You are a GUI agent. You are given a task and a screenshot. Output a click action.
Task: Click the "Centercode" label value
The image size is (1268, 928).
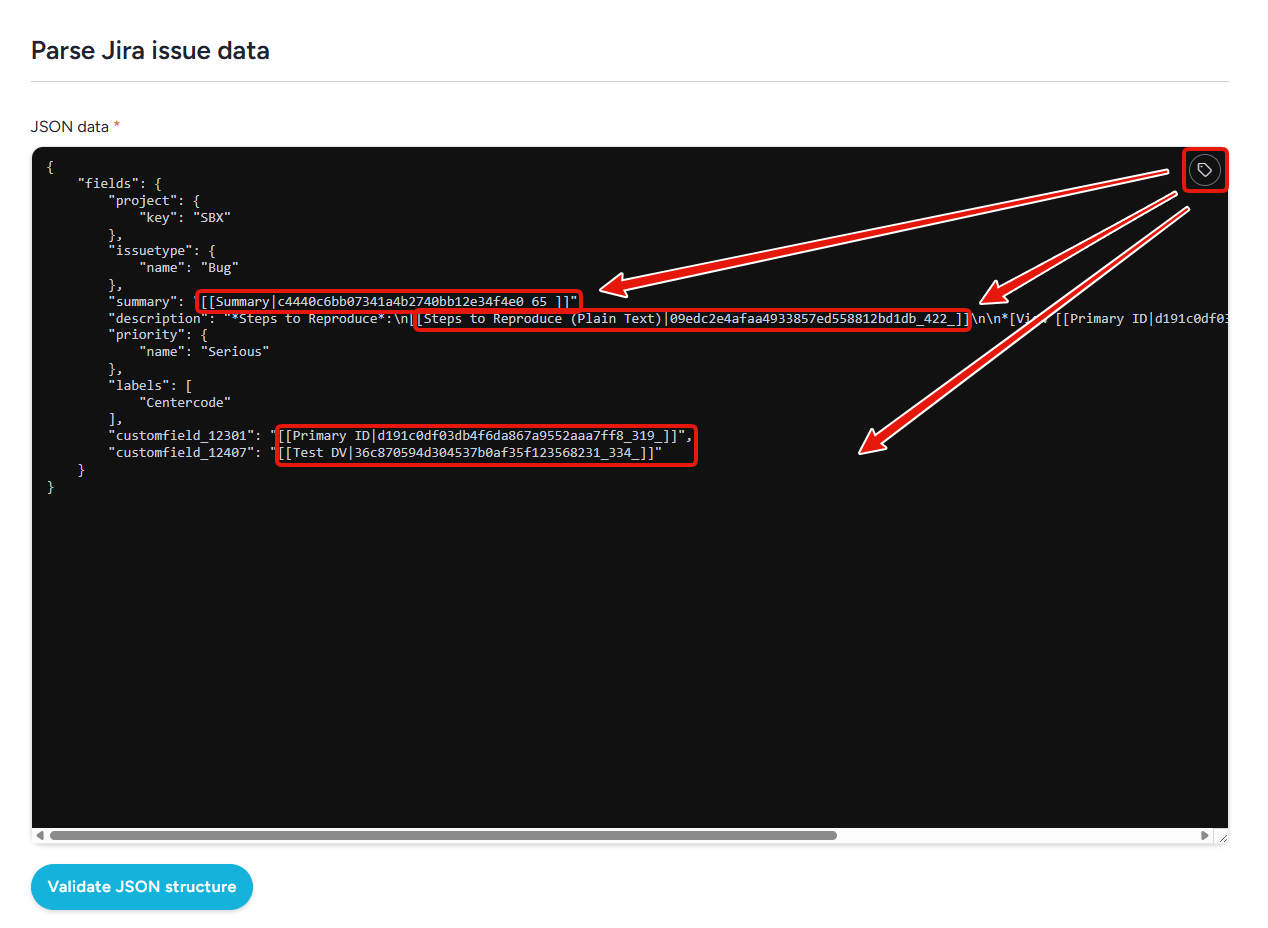186,402
